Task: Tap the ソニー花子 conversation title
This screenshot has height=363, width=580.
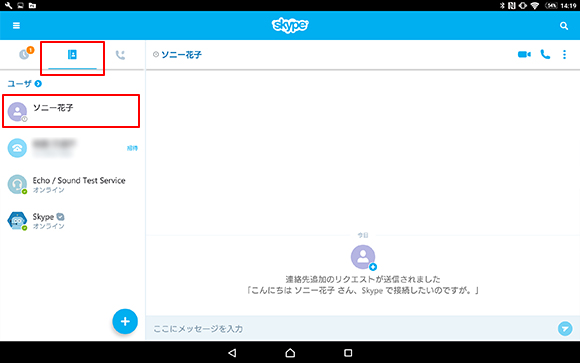Action: point(181,55)
